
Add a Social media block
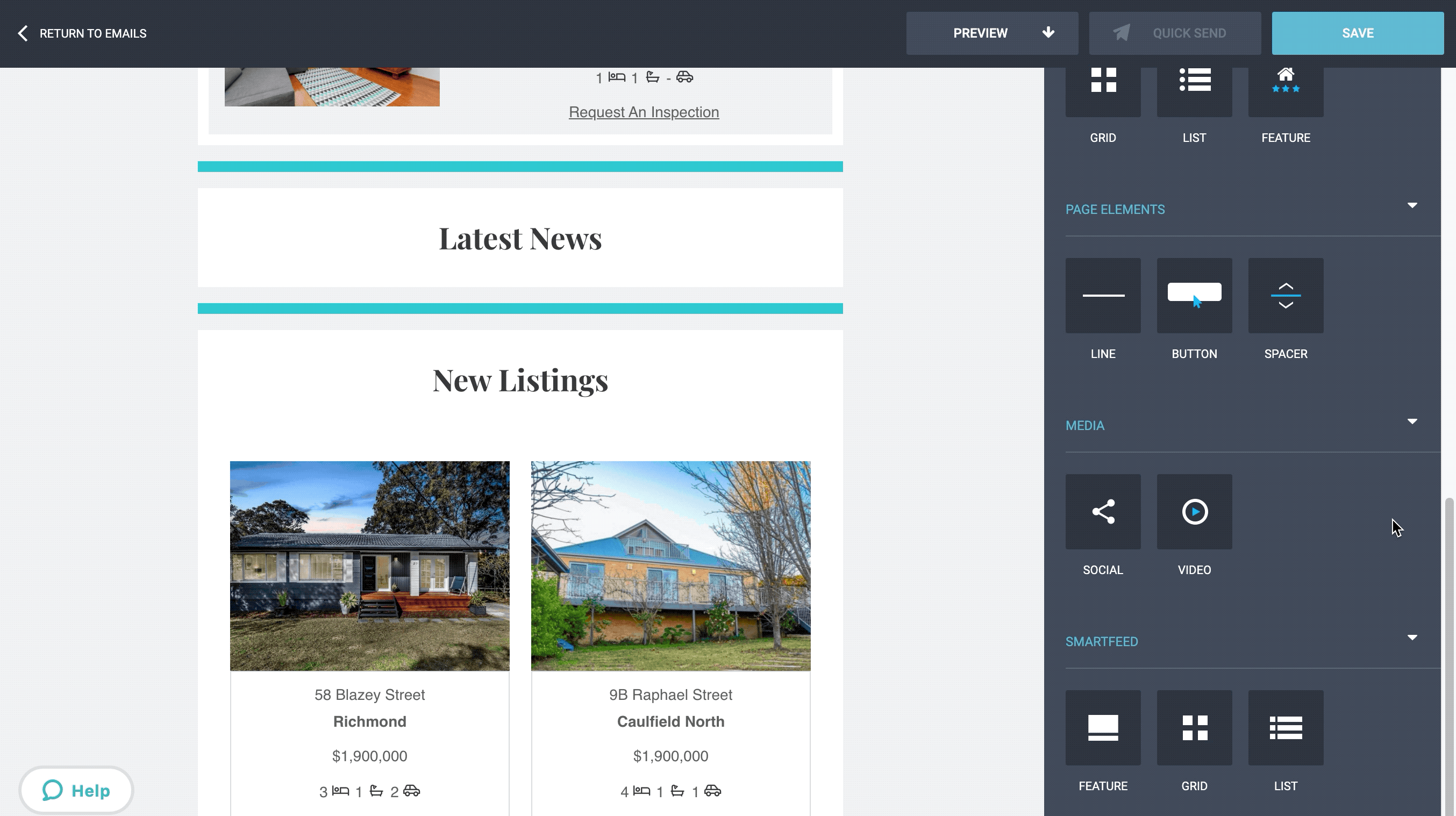click(1103, 511)
